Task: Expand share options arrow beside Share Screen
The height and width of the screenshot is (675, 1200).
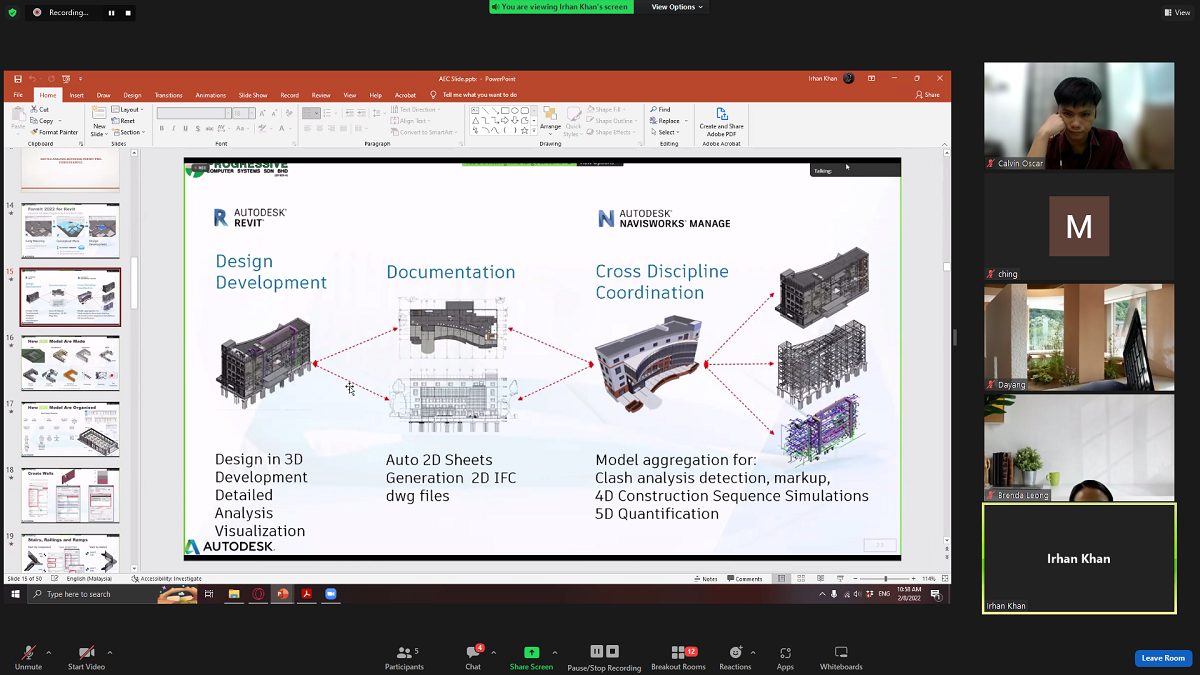Action: 555,653
